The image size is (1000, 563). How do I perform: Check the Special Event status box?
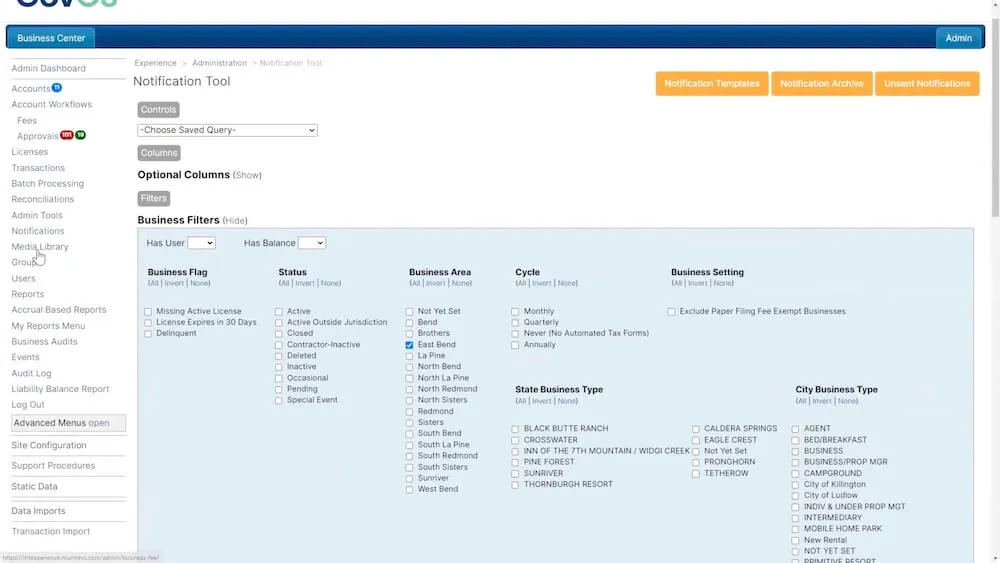coord(279,400)
